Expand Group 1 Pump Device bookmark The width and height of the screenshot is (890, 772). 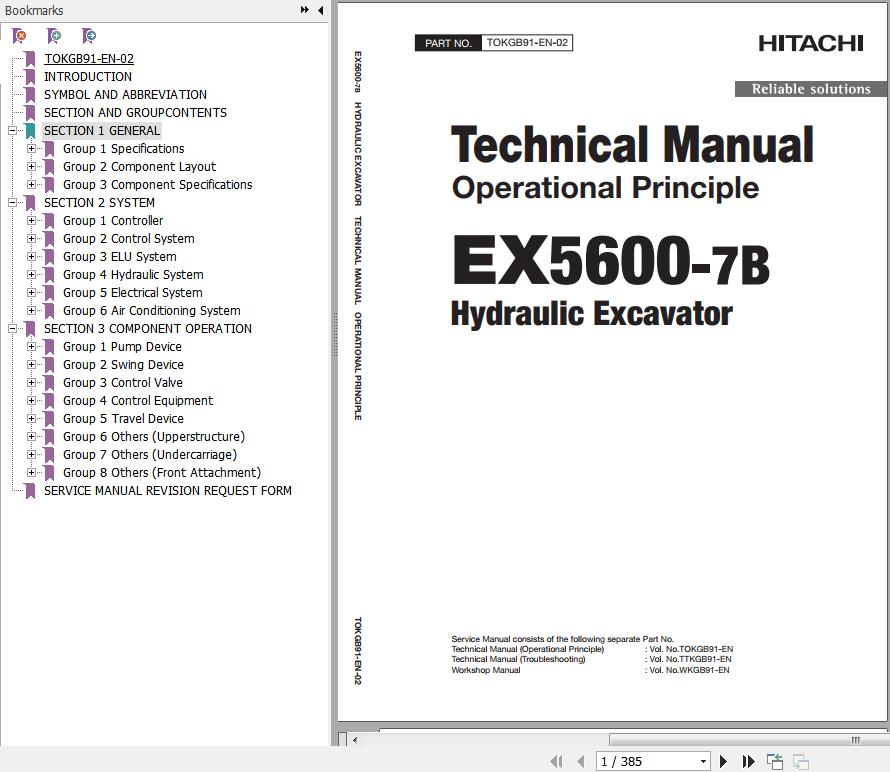(32, 347)
